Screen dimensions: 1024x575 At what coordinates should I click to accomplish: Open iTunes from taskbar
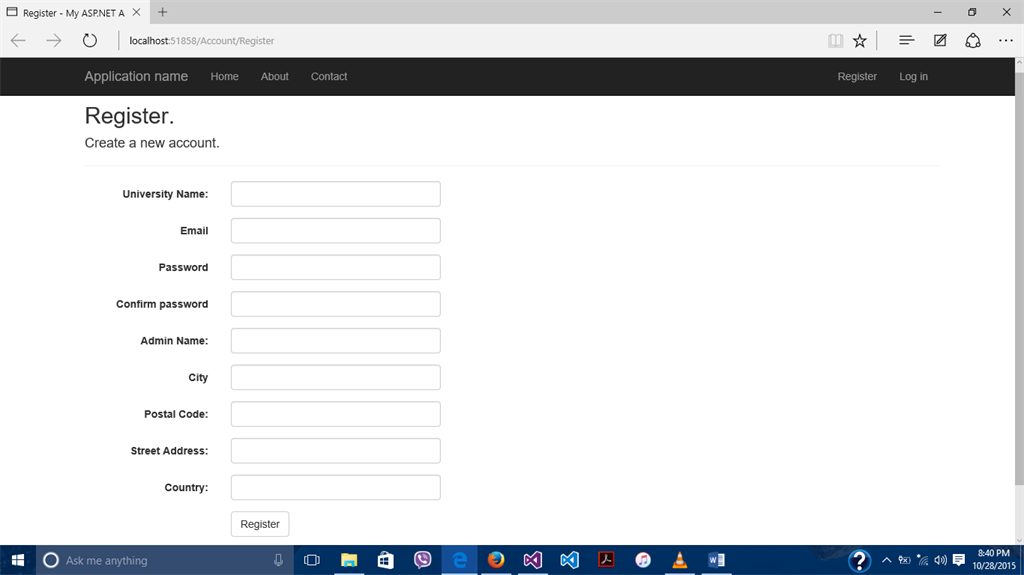(643, 560)
